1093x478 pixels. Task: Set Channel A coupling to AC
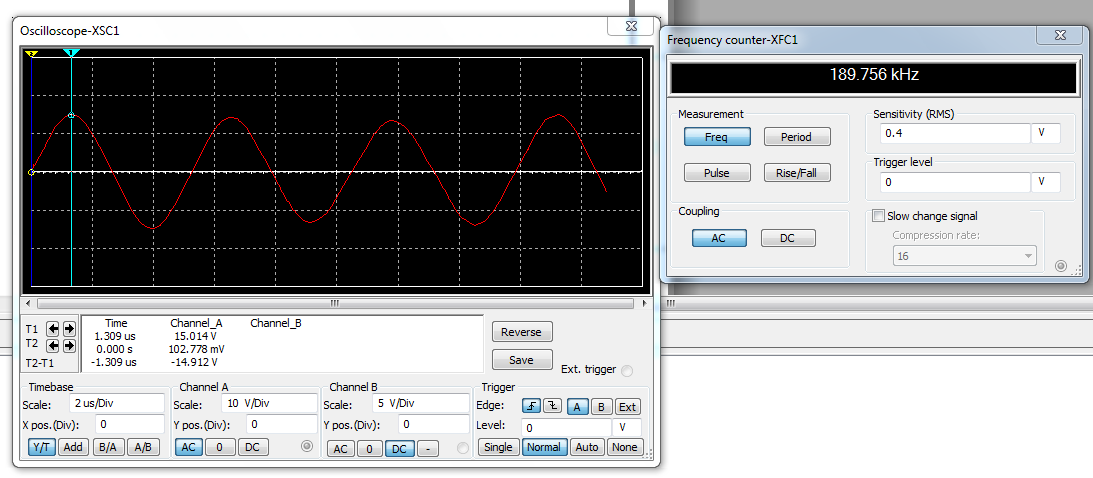(189, 447)
